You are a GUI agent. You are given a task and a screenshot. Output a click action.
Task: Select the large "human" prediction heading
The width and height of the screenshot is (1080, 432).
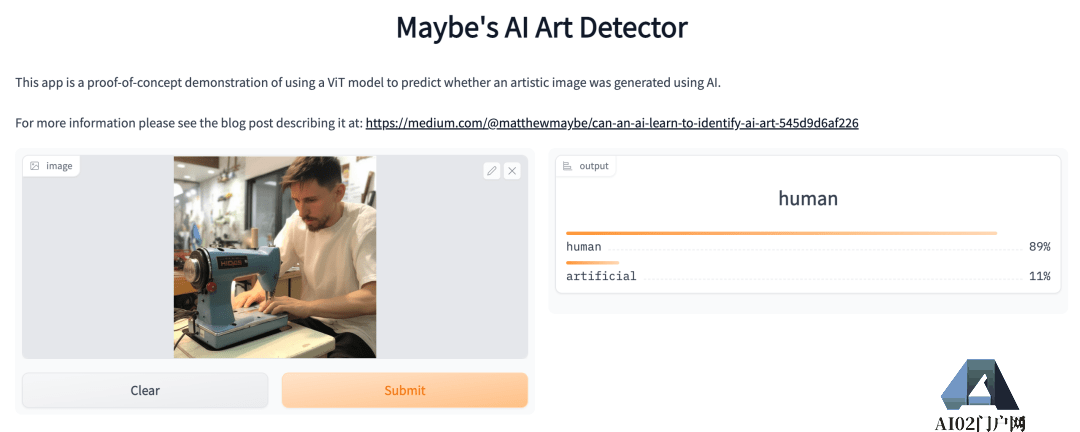click(808, 198)
